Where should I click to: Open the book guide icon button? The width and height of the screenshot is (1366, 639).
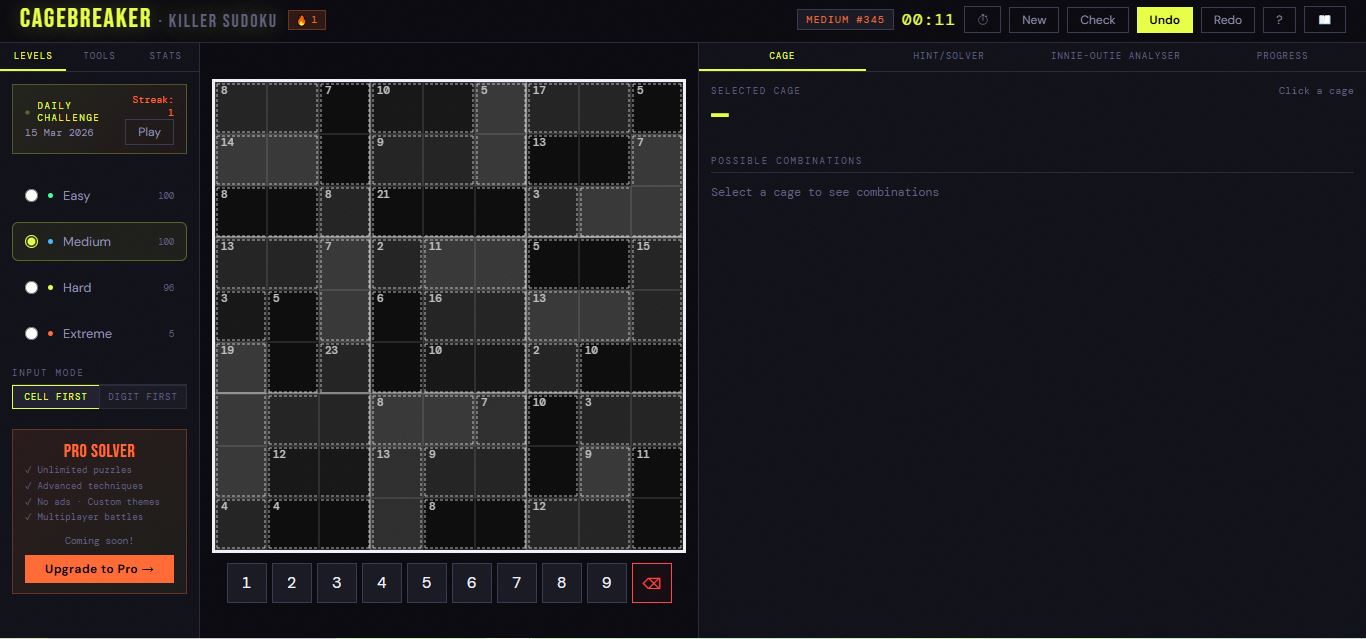(1325, 20)
